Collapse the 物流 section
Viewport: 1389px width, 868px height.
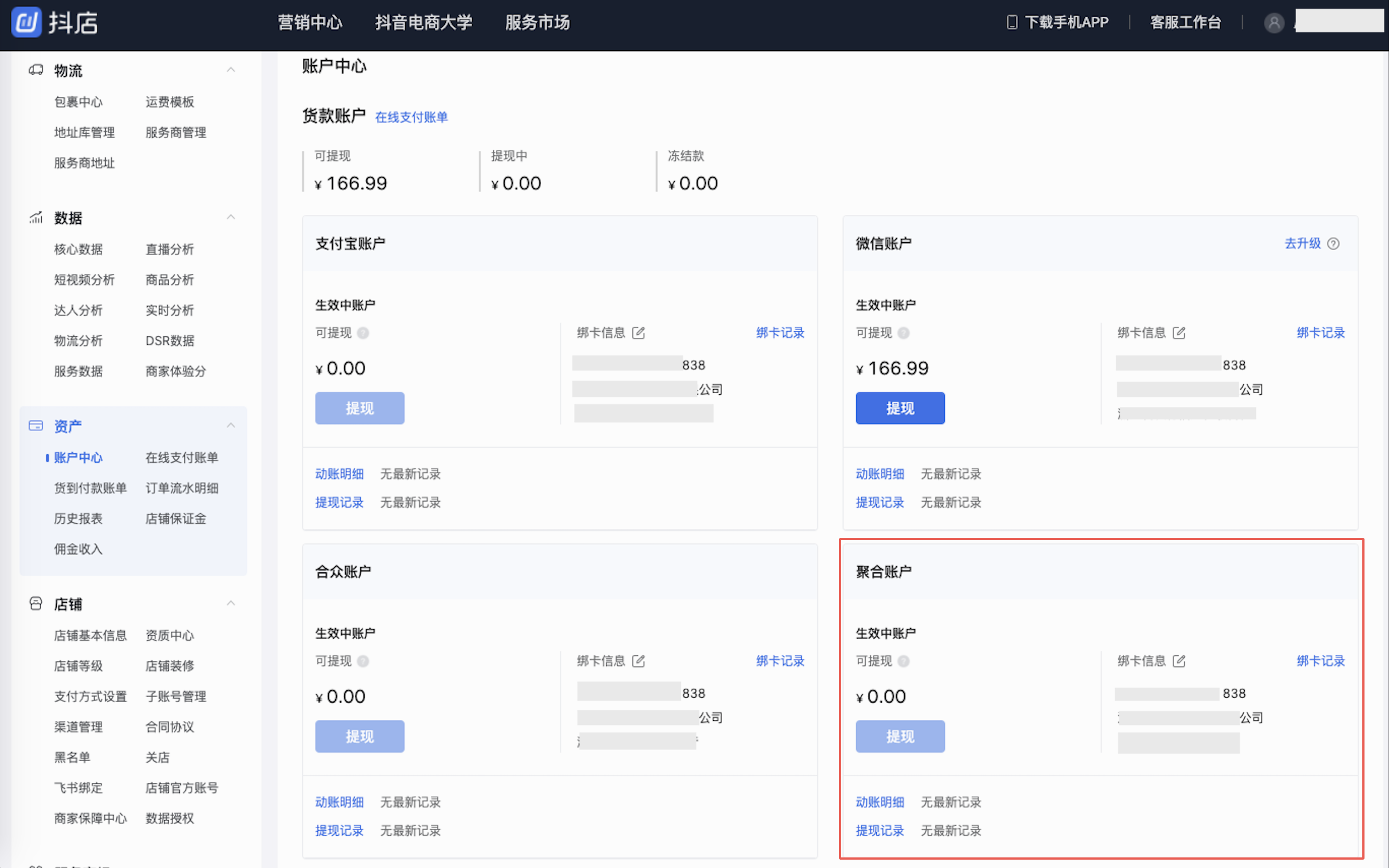[230, 70]
